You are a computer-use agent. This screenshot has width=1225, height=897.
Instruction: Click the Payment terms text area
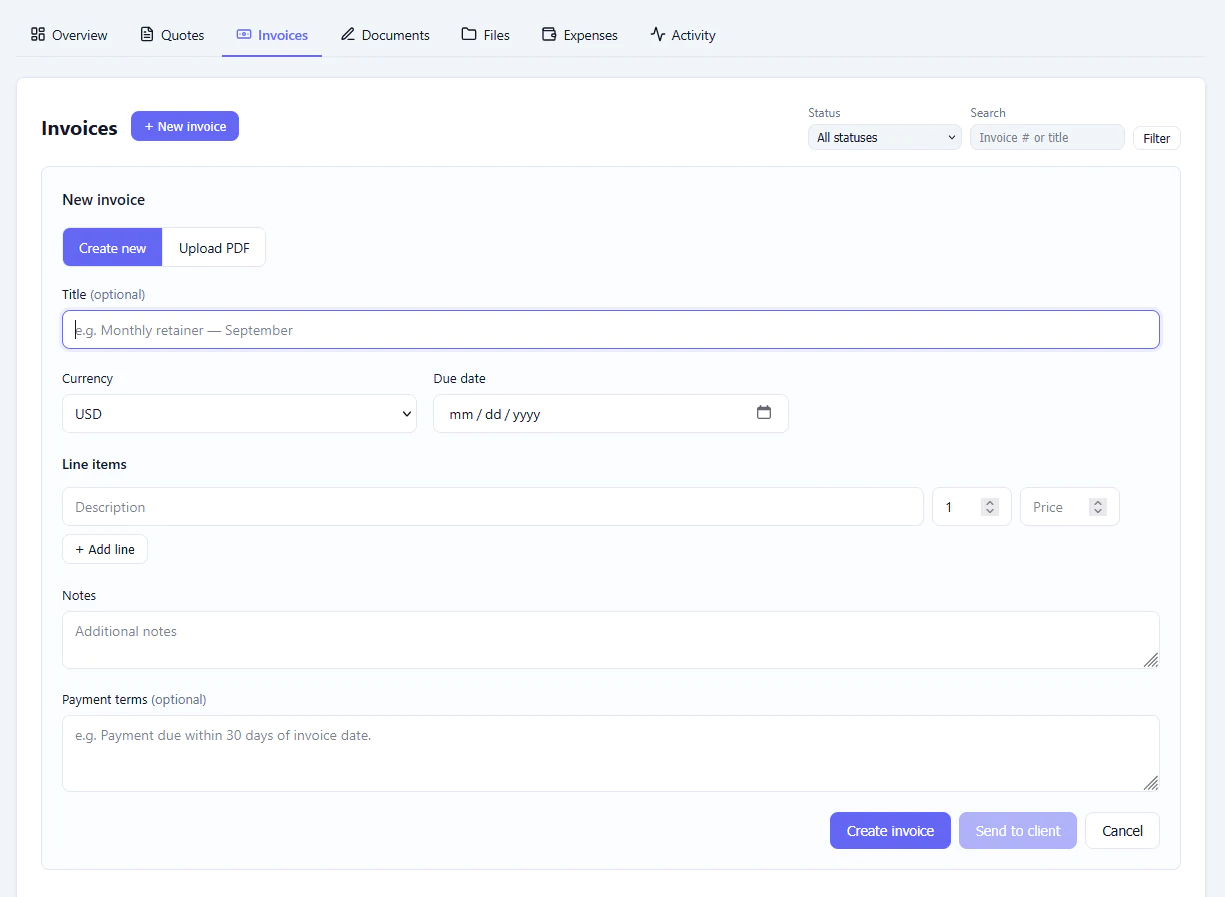click(x=611, y=753)
